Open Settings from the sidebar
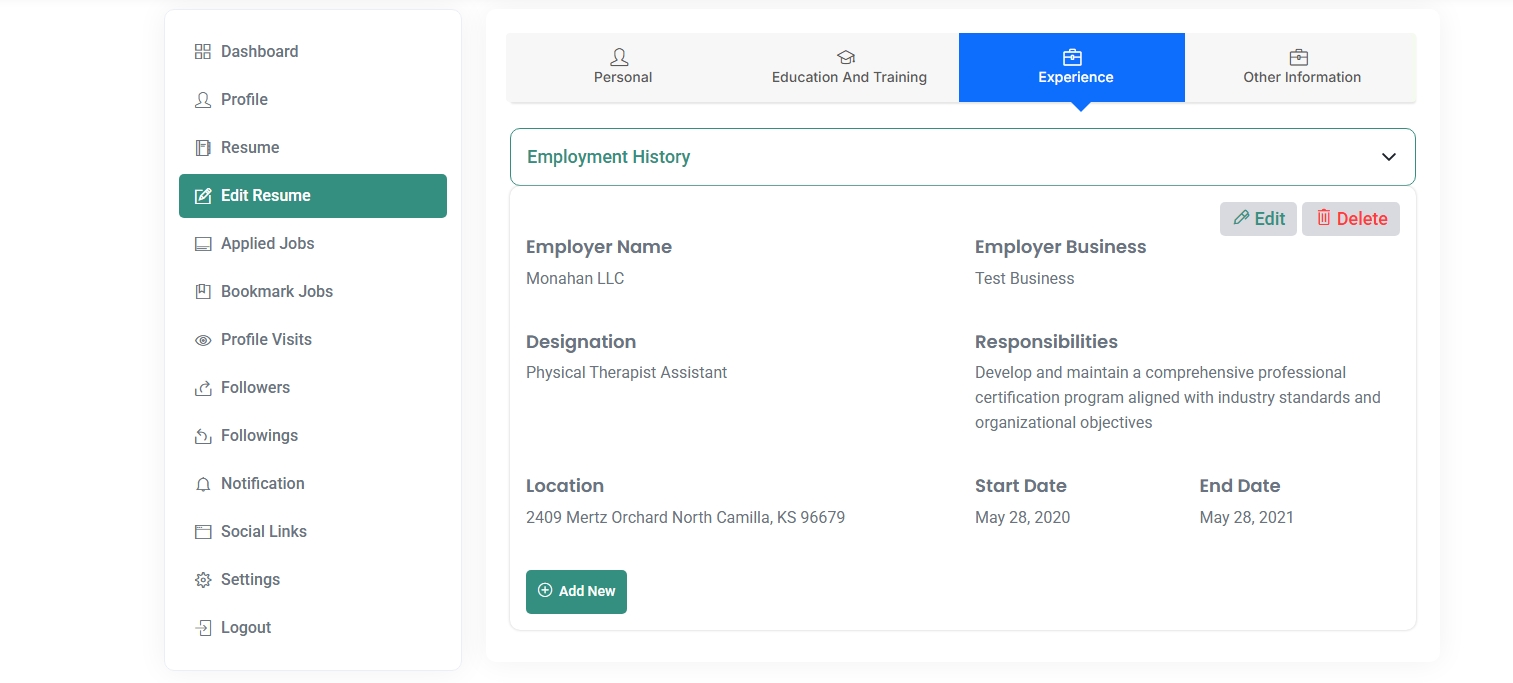 [313, 579]
